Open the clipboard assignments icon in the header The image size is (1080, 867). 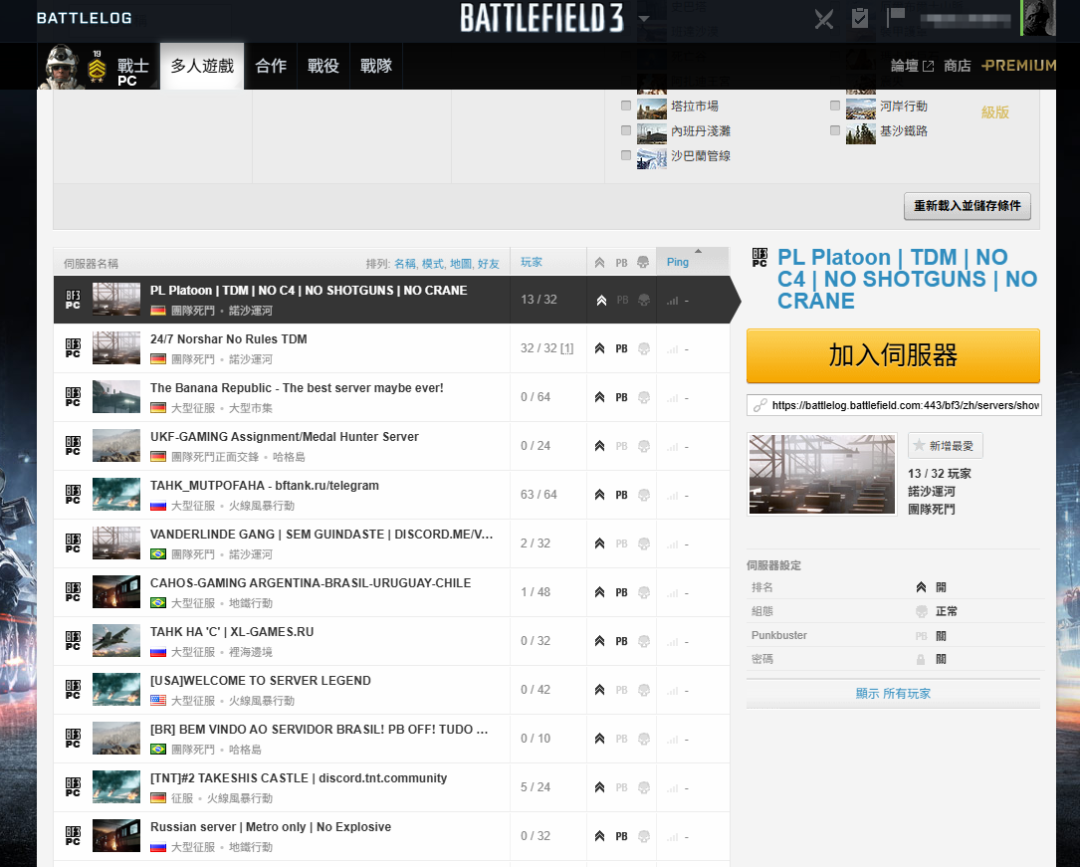pyautogui.click(x=860, y=18)
